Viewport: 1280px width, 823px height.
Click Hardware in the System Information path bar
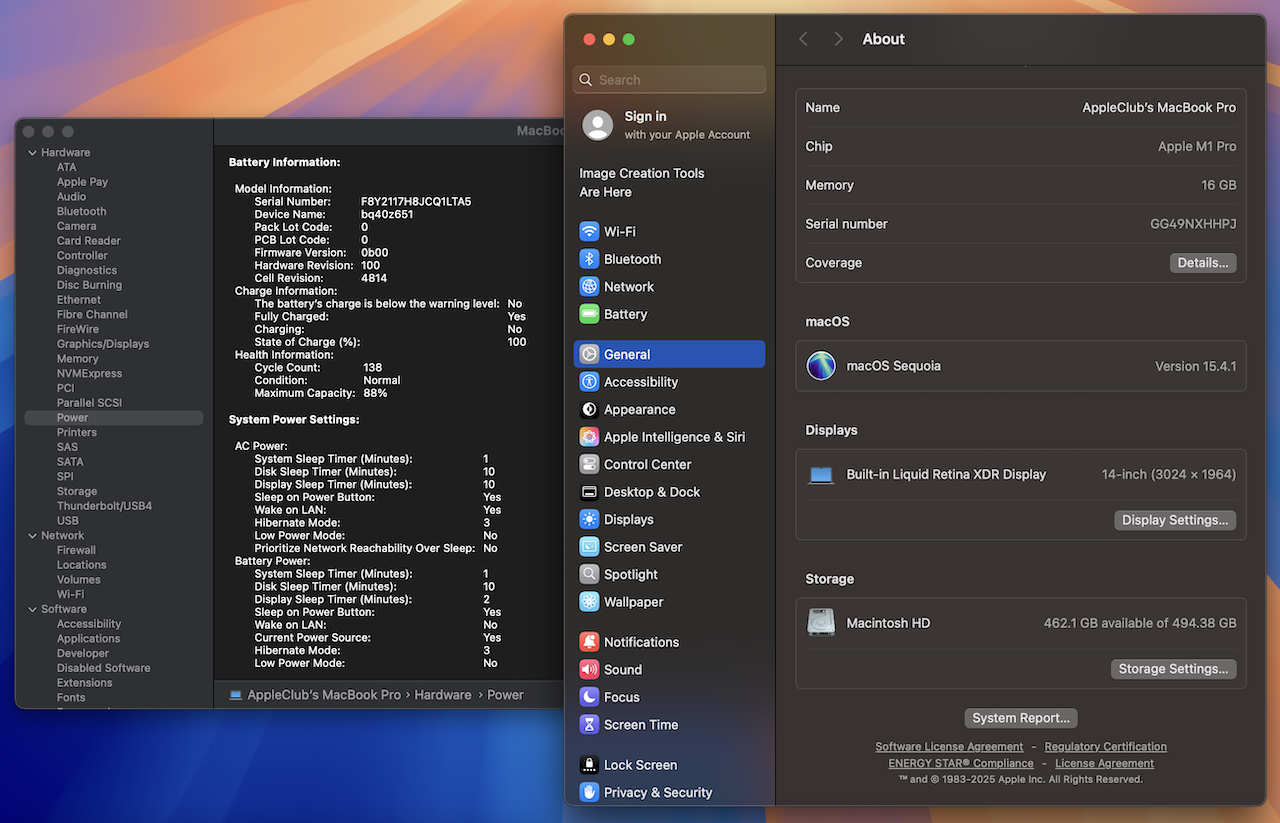(443, 695)
